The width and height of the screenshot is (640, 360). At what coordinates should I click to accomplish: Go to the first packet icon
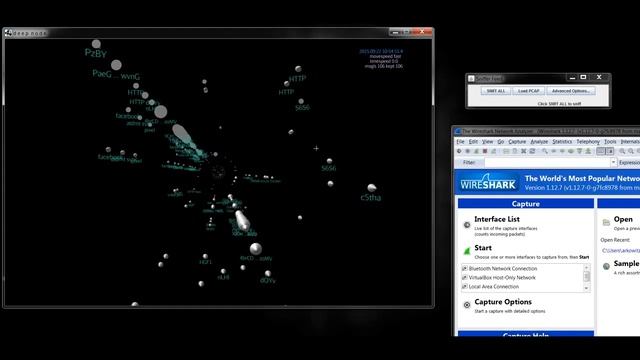coord(579,151)
